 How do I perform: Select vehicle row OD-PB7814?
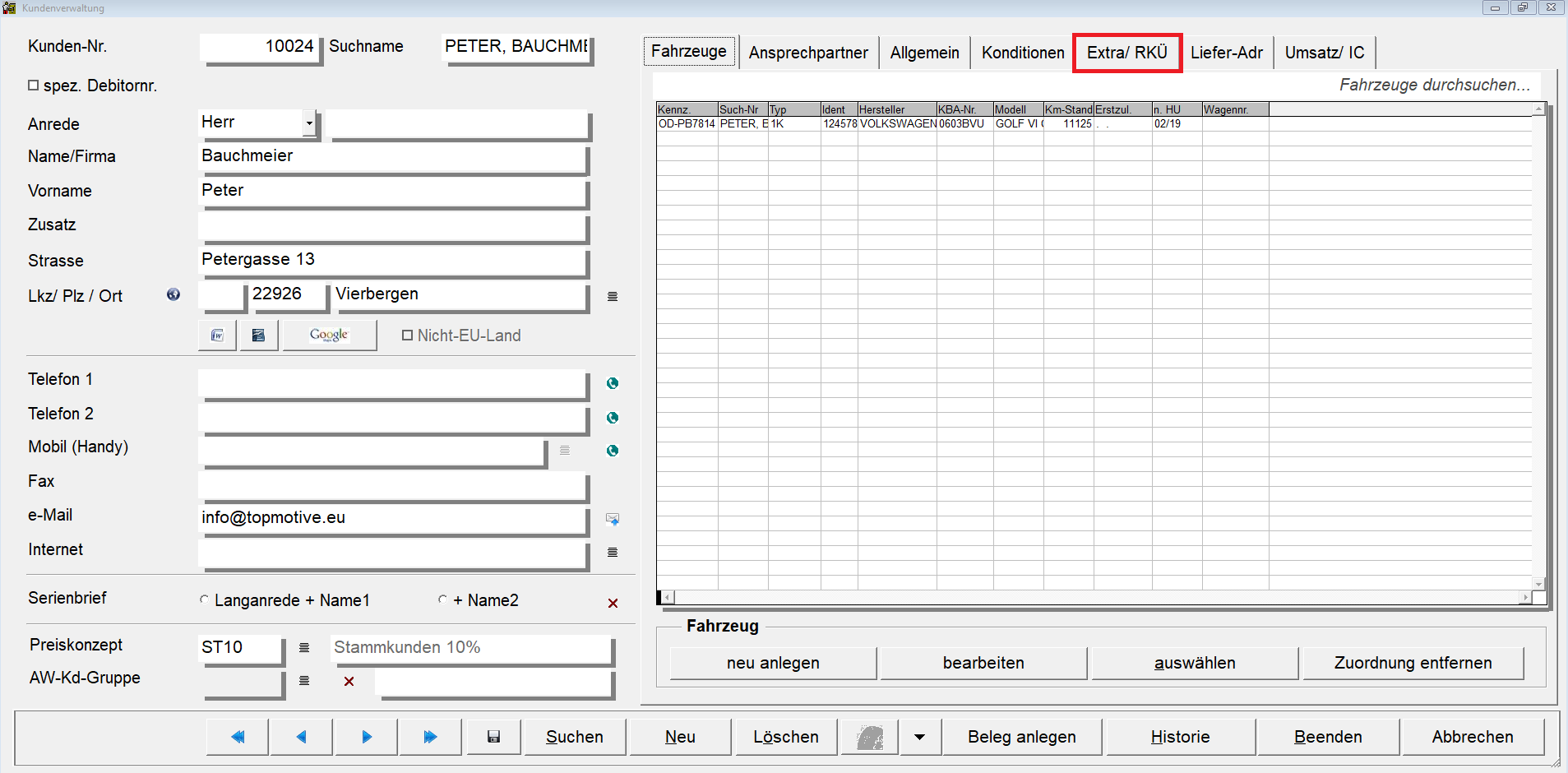pyautogui.click(x=1094, y=124)
